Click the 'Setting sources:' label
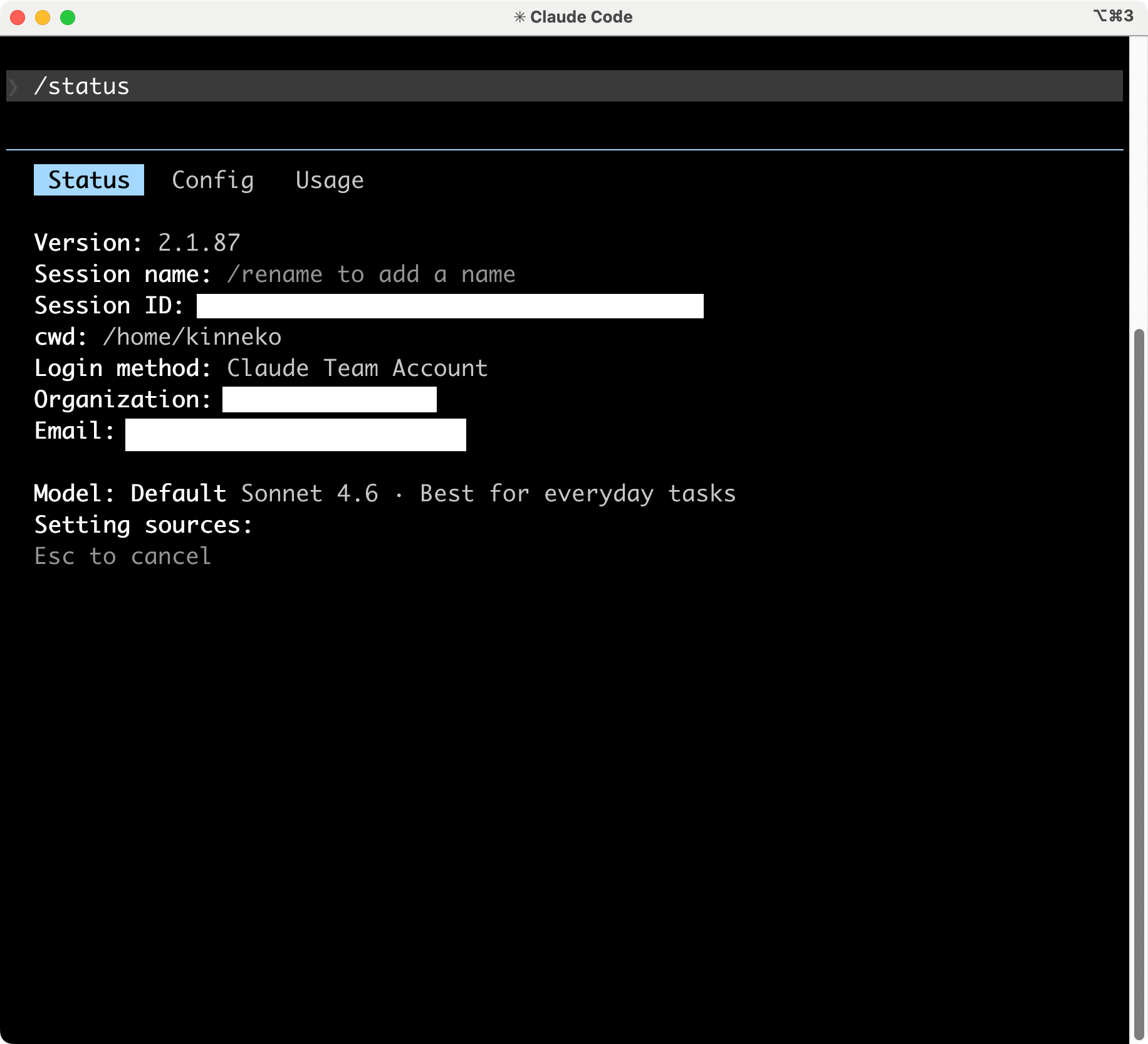The height and width of the screenshot is (1044, 1148). click(x=143, y=525)
